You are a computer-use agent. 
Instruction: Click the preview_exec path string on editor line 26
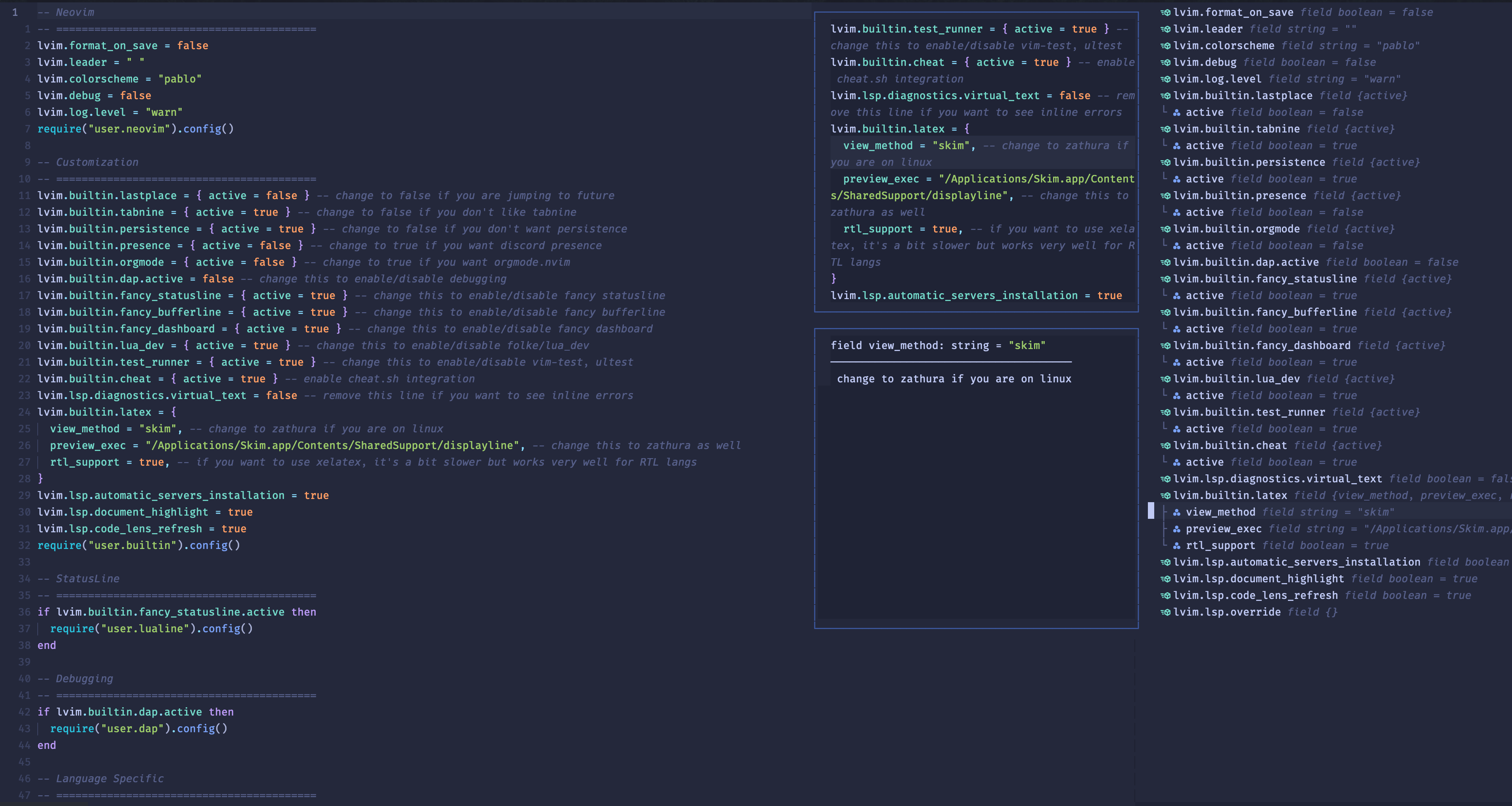[x=332, y=445]
